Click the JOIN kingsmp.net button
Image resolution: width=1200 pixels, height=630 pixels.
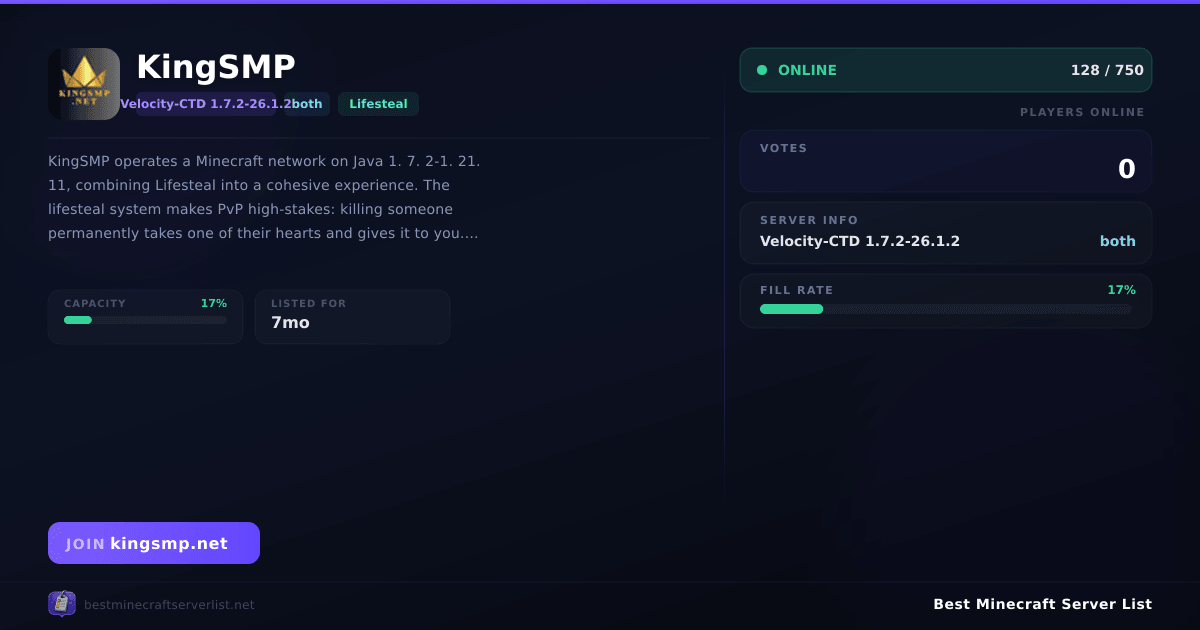[x=154, y=543]
